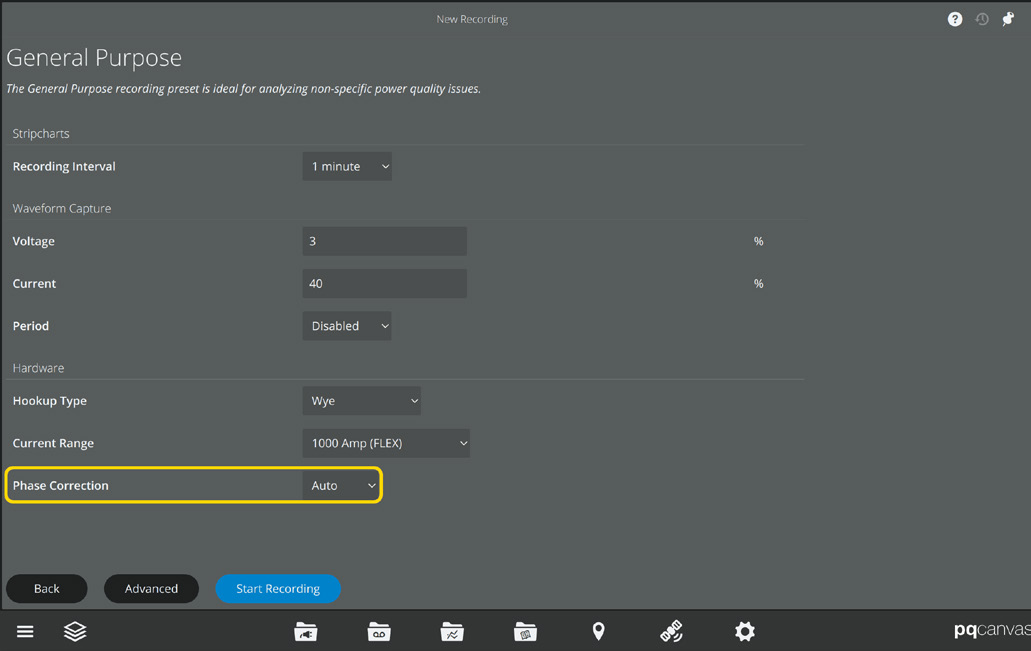This screenshot has width=1031, height=651.
Task: Open the hamburger menu
Action: click(25, 631)
